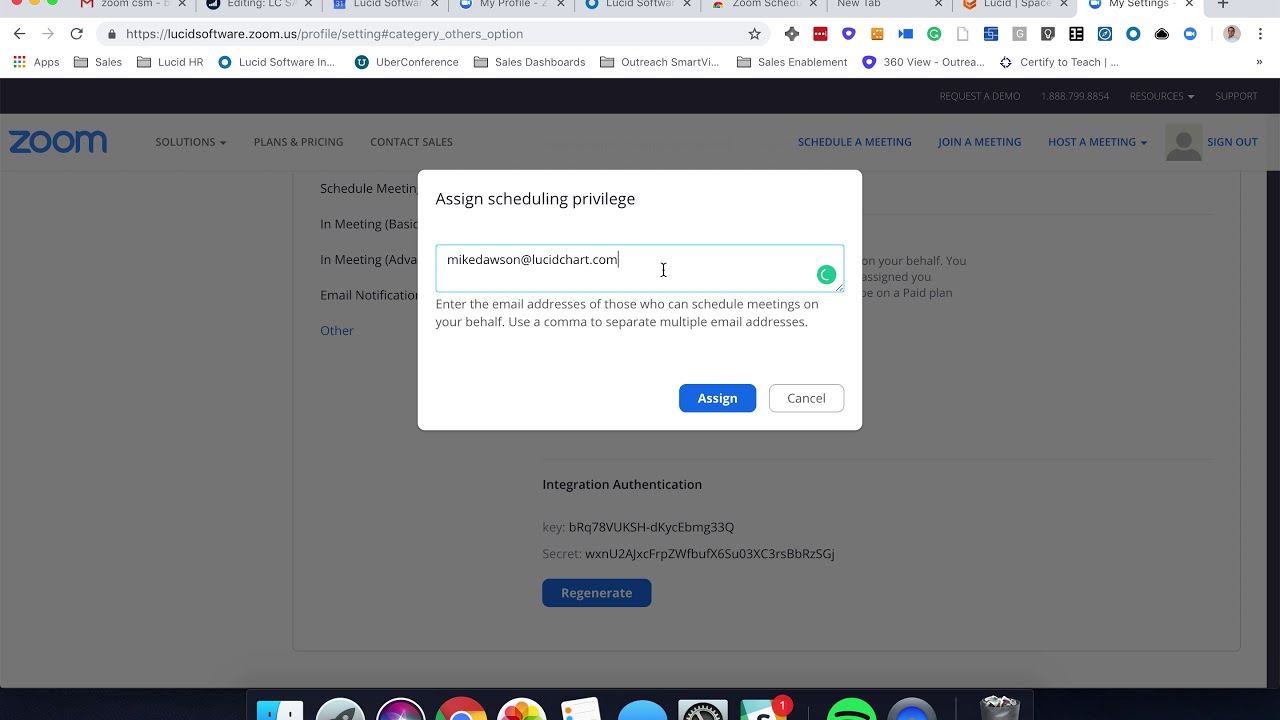1280x720 pixels.
Task: Open the Sales Dashboards bookmarks folder
Action: tap(529, 62)
